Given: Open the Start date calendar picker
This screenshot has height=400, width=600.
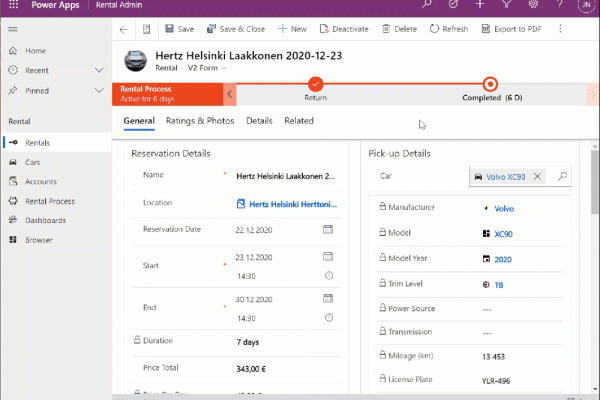Looking at the screenshot, I should [328, 256].
